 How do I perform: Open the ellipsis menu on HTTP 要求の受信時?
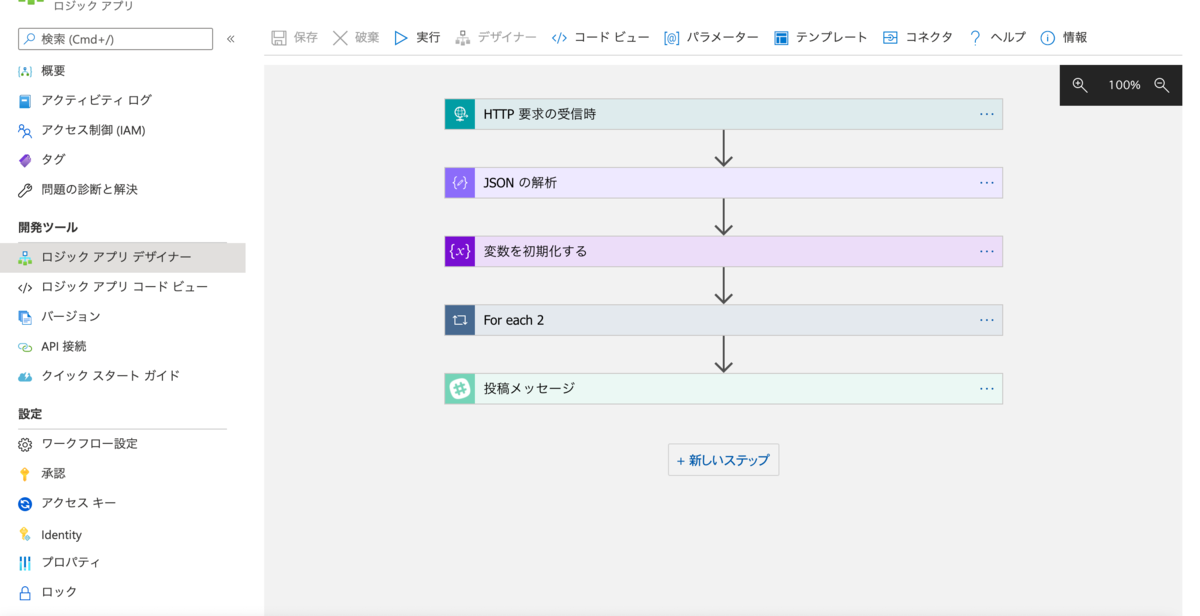coord(987,114)
